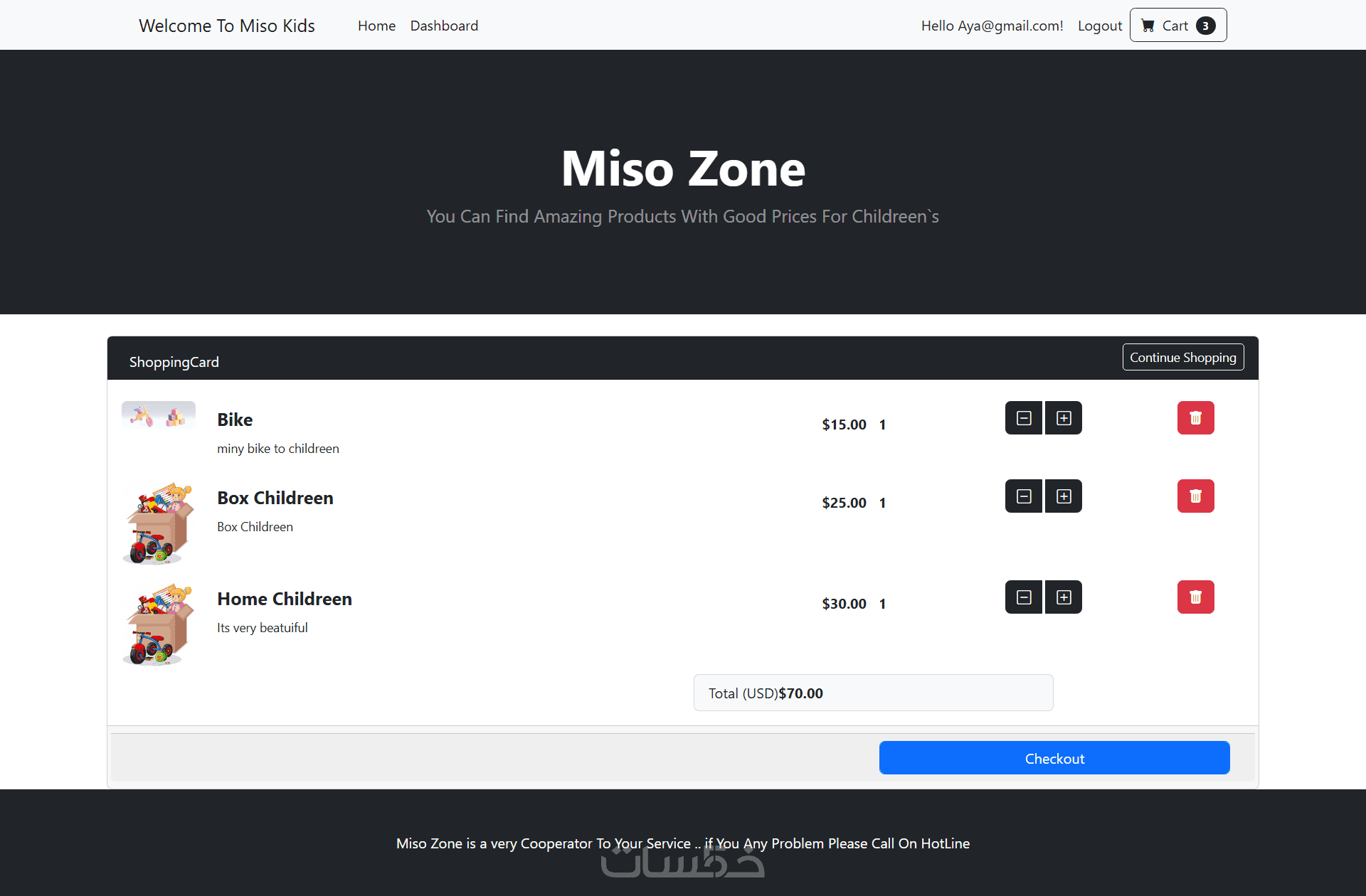The width and height of the screenshot is (1366, 896).
Task: Click the Bike product thumbnail
Action: [158, 415]
